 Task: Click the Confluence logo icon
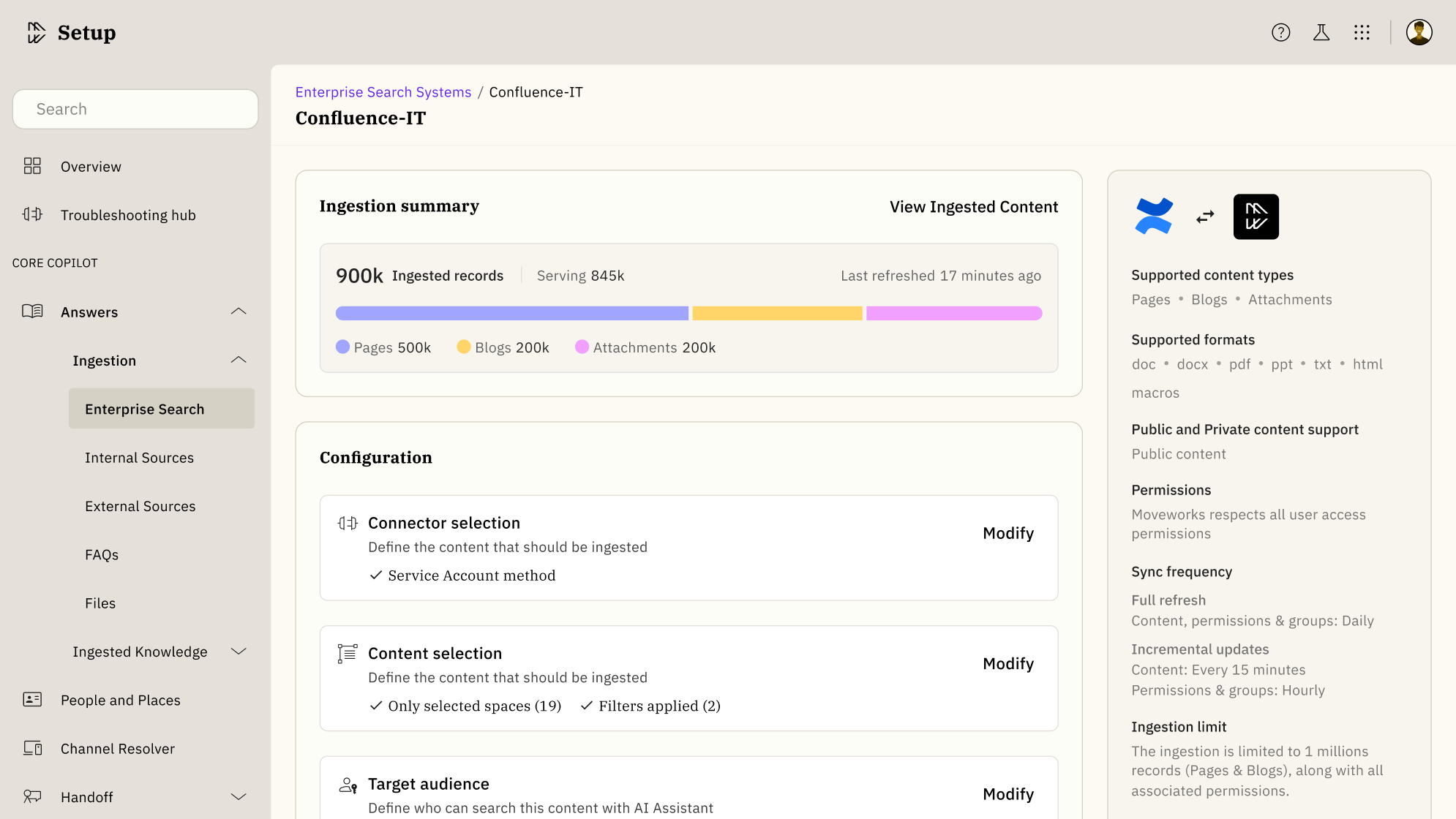tap(1154, 216)
